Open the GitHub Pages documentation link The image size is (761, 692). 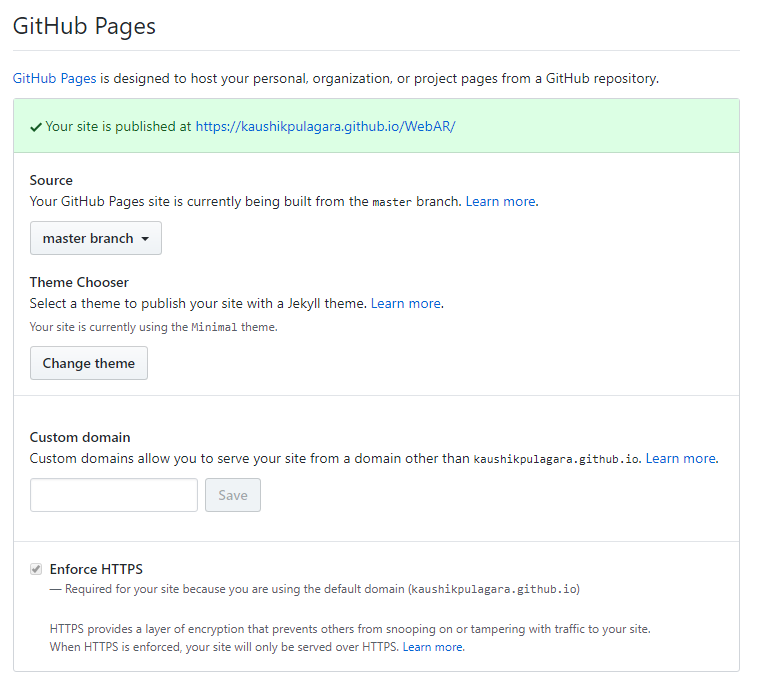pyautogui.click(x=54, y=78)
